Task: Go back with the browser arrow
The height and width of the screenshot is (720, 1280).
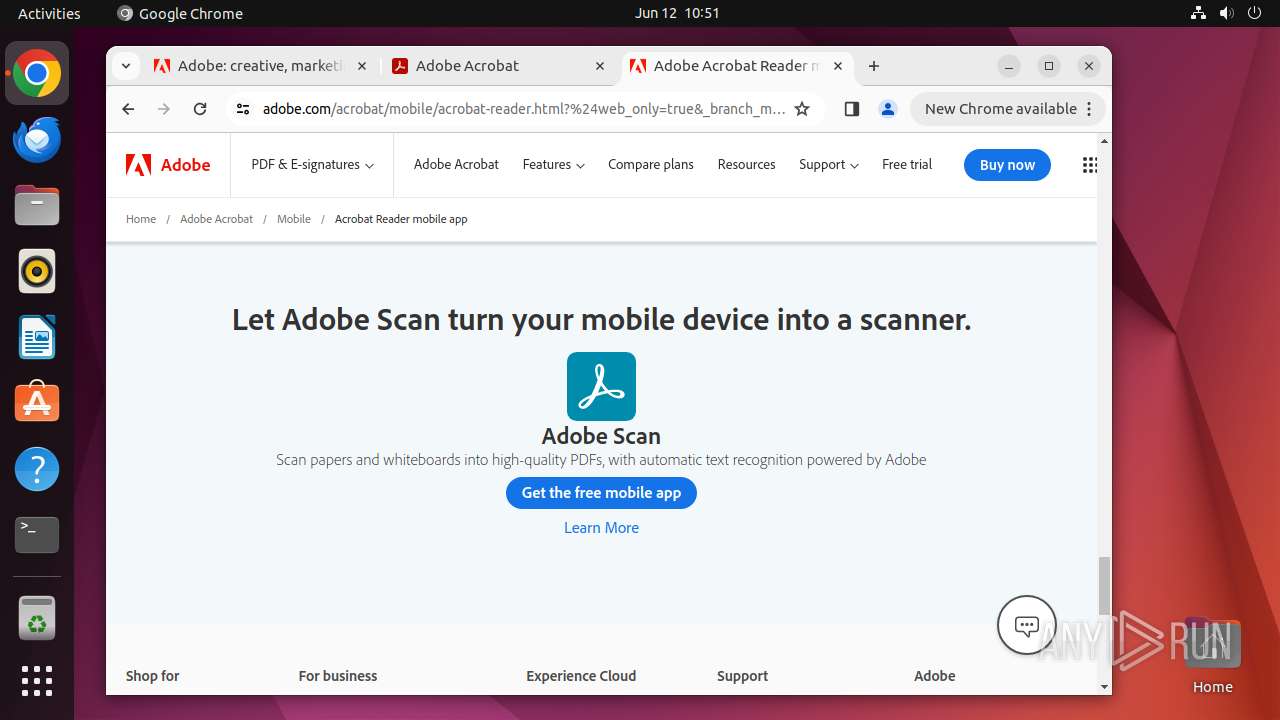Action: tap(128, 109)
